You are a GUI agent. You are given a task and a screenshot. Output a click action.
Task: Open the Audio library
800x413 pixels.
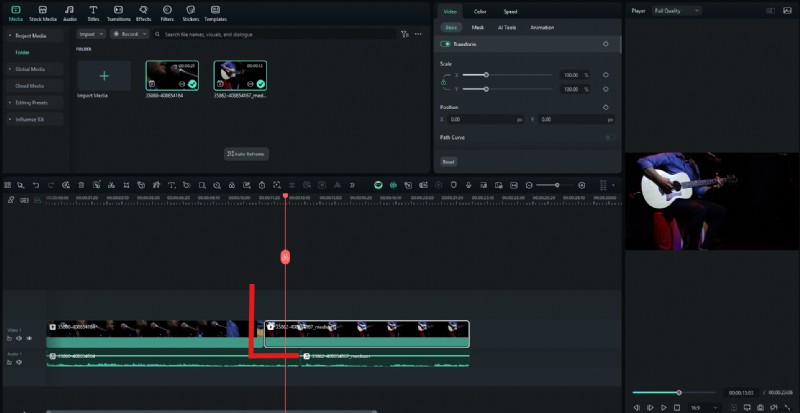pos(69,13)
